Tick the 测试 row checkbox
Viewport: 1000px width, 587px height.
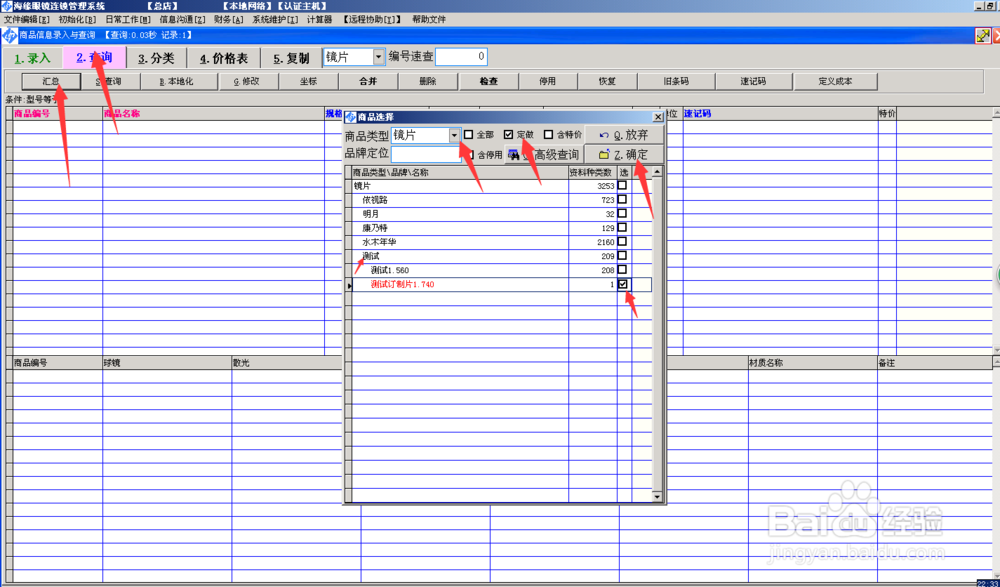tap(622, 256)
